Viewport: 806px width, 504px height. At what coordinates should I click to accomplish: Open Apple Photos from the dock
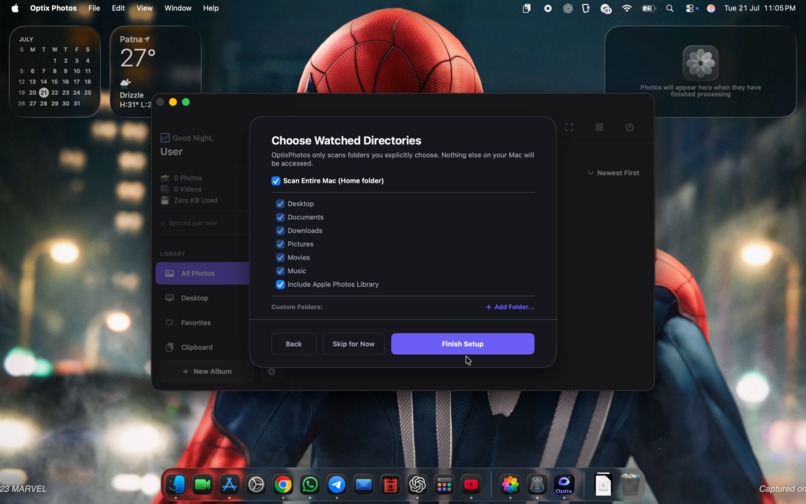tap(510, 484)
